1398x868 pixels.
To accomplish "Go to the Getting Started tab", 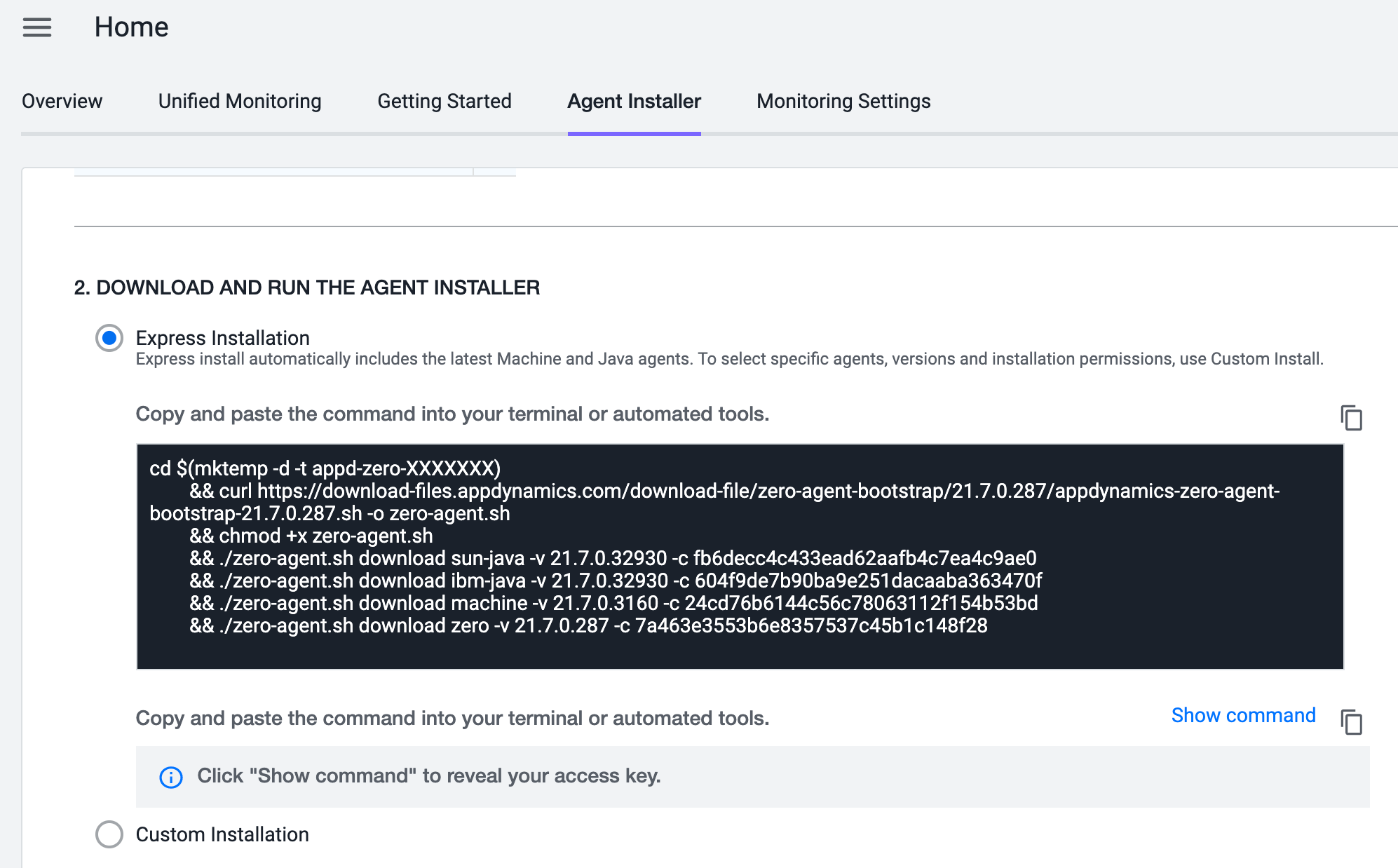I will click(444, 101).
